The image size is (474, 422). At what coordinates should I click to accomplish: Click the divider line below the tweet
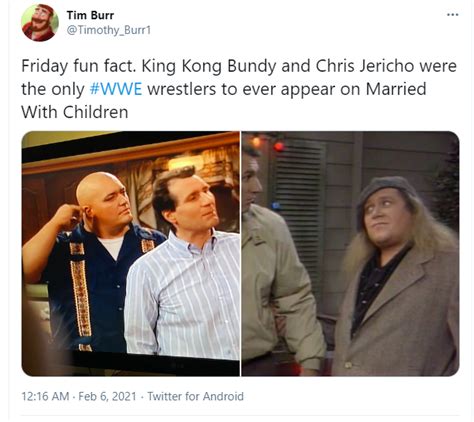[240, 415]
